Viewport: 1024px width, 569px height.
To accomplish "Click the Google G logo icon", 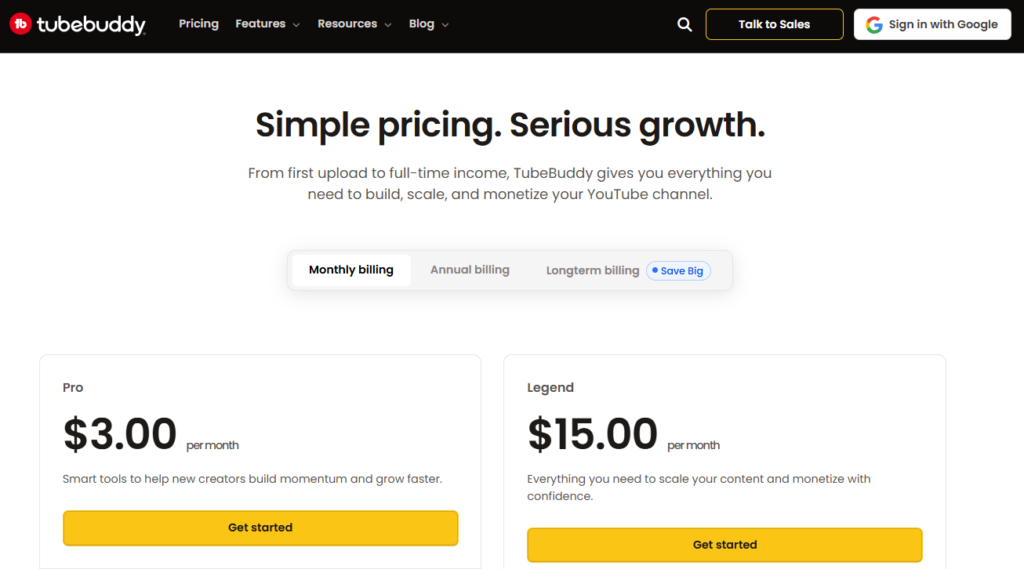I will point(874,25).
